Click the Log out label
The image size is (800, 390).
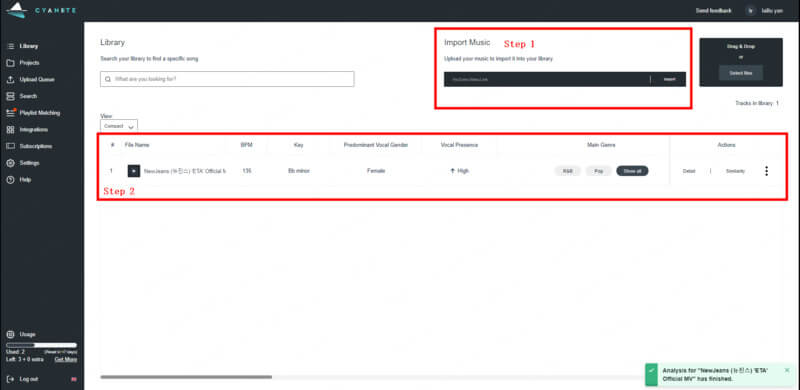pyautogui.click(x=29, y=379)
